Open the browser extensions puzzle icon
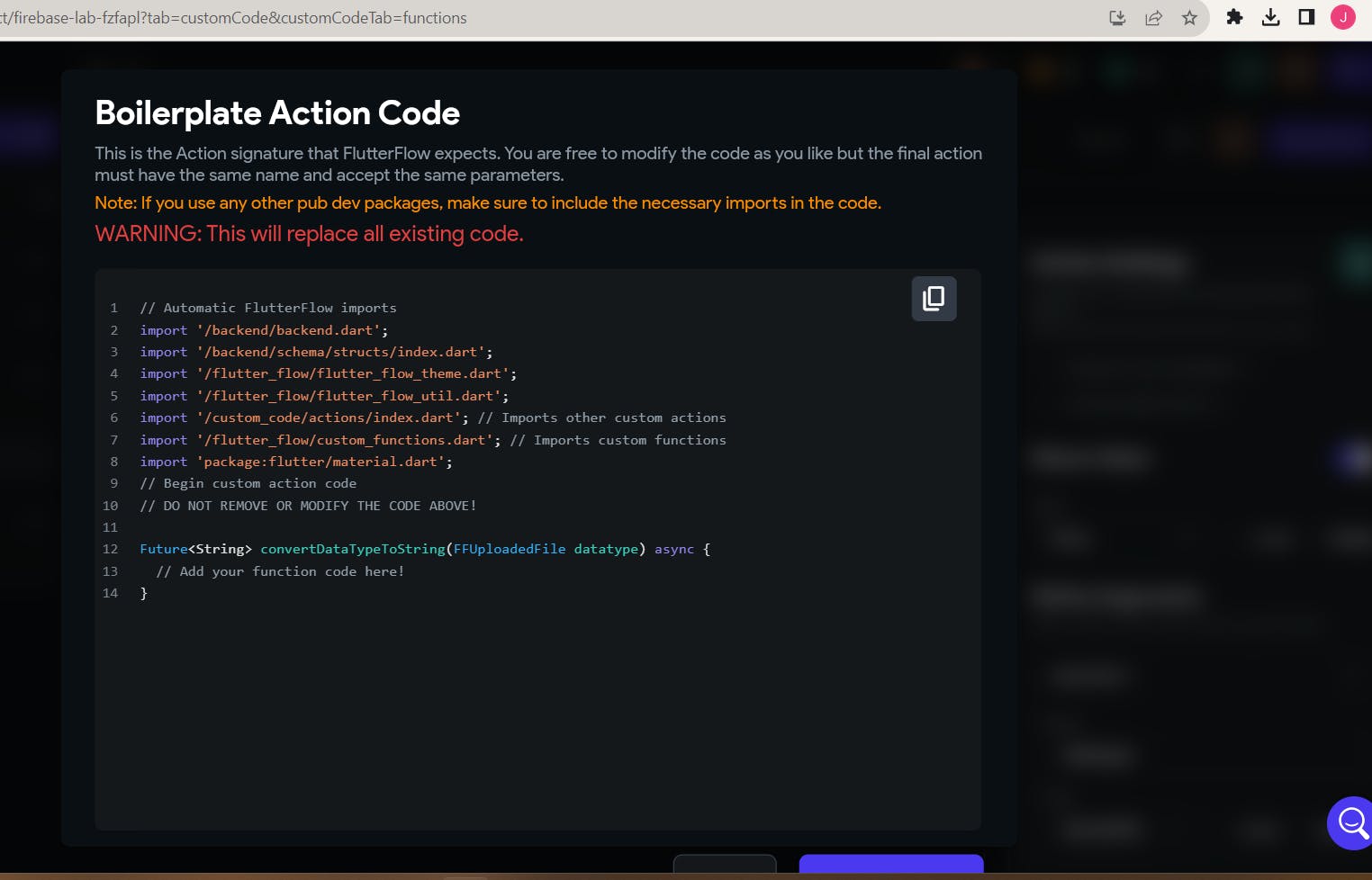The image size is (1372, 880). click(x=1234, y=17)
